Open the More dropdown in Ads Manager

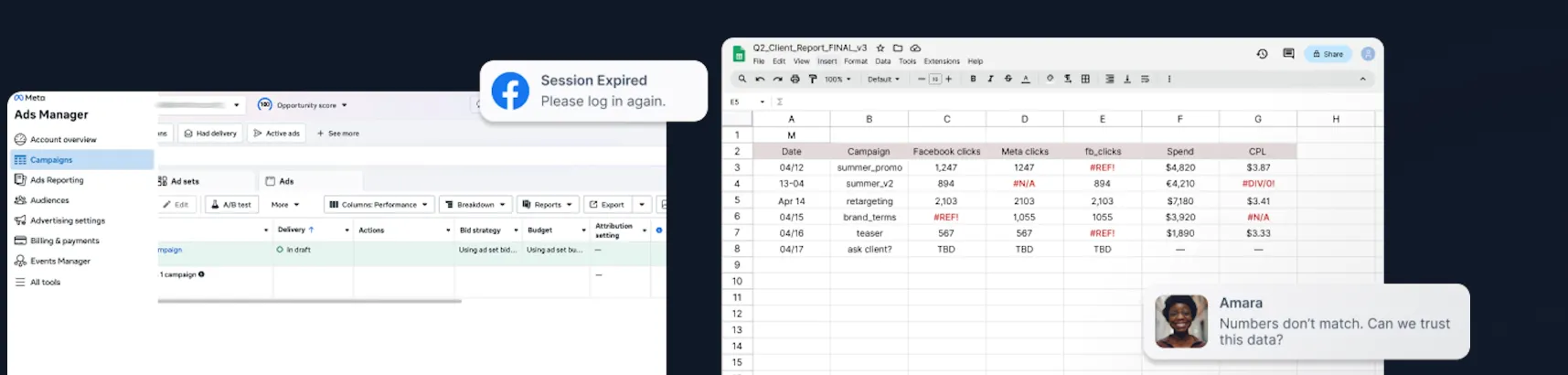[x=285, y=205]
